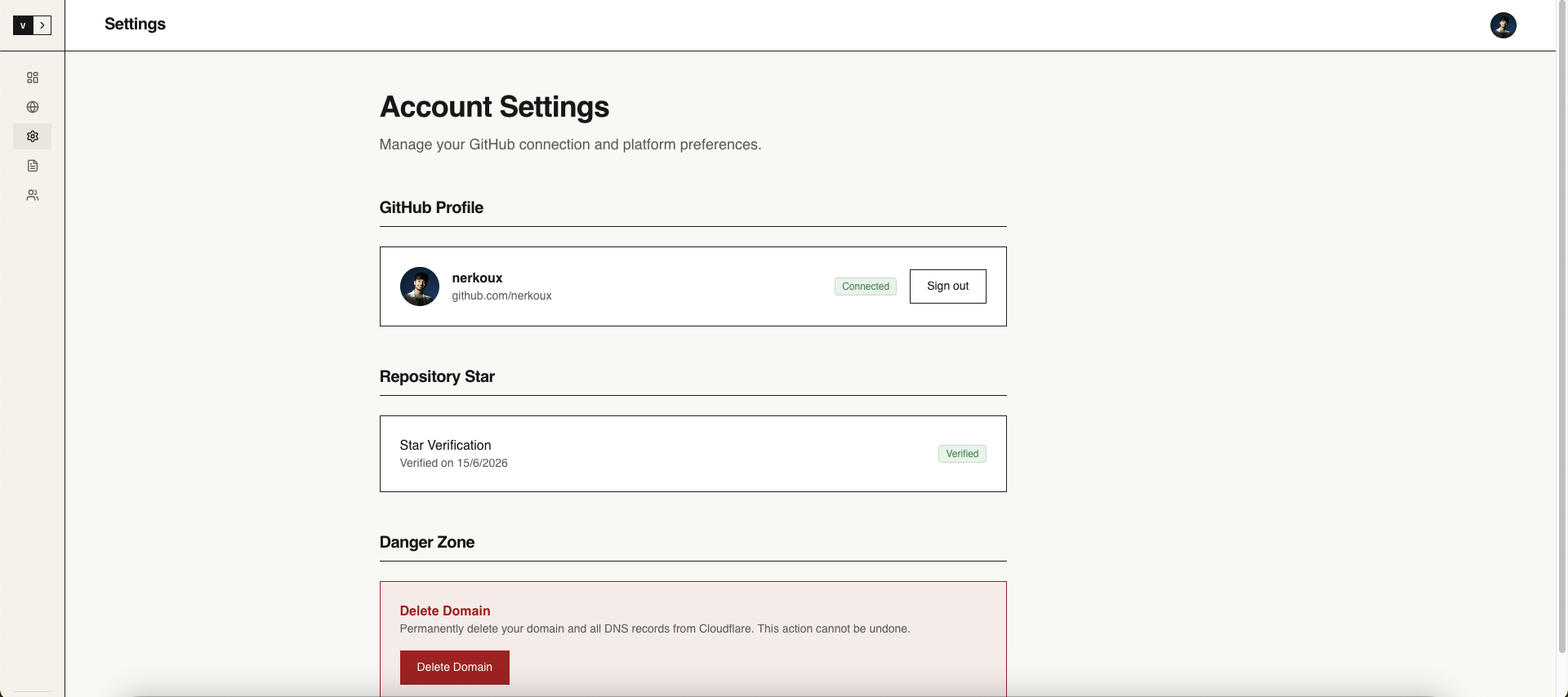1568x697 pixels.
Task: Open the document icon in sidebar
Action: click(33, 166)
